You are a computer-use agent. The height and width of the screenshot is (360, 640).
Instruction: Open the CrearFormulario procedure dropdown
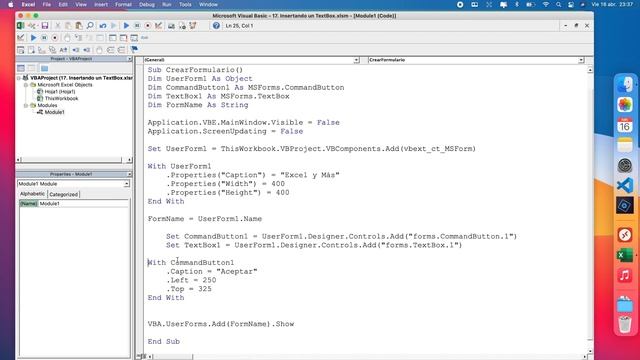tap(581, 60)
